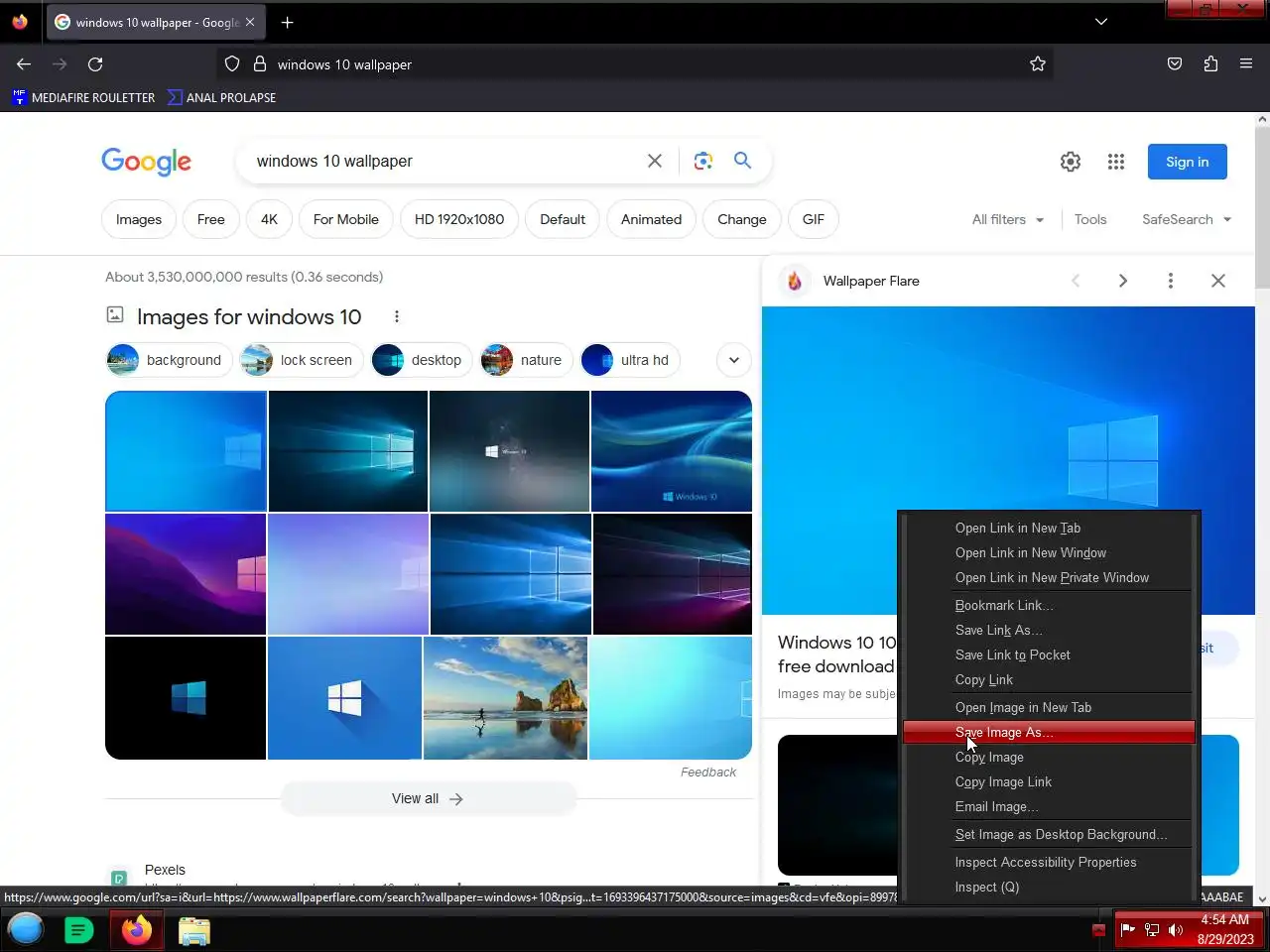The height and width of the screenshot is (952, 1270).
Task: Select the HD 1920x1080 filter chip
Action: point(459,219)
